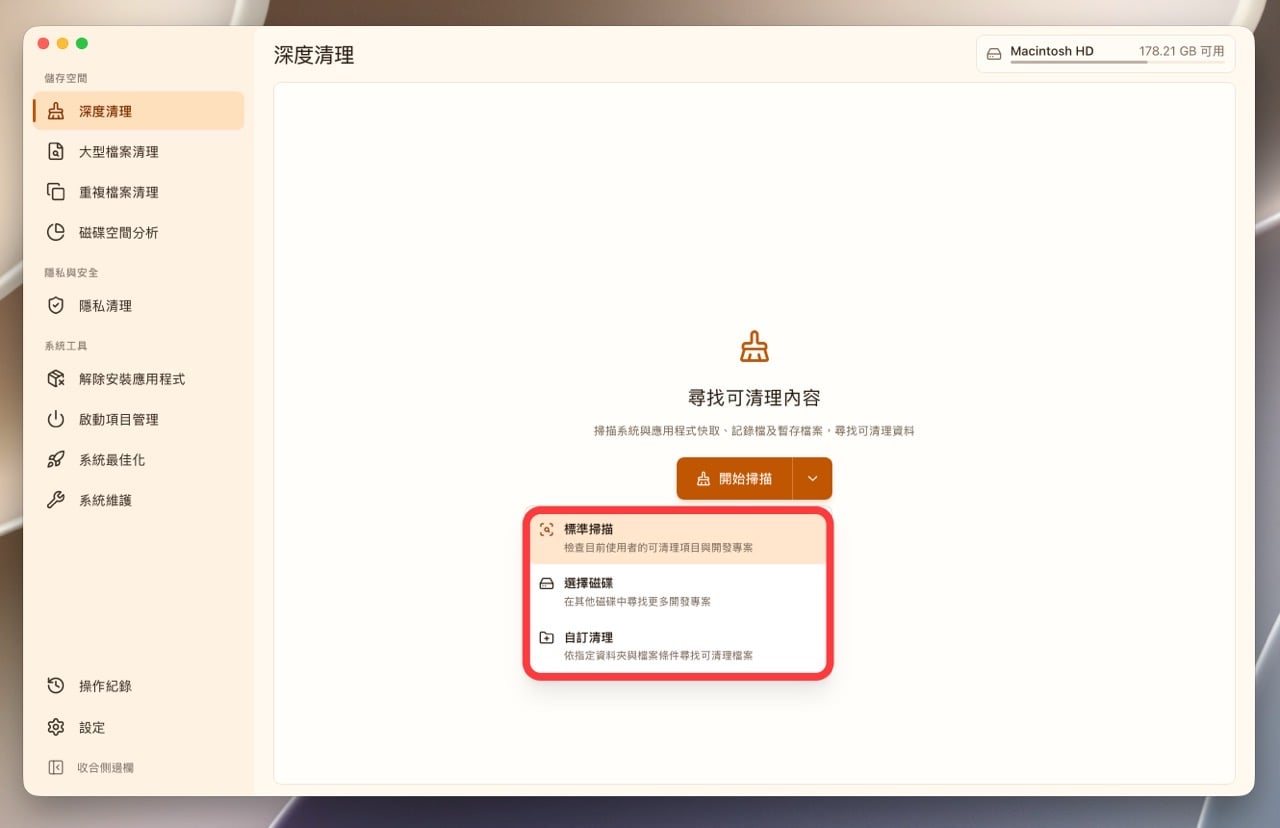Viewport: 1280px width, 828px height.
Task: Click the broom icon beside 深度清理
Action: pos(56,111)
